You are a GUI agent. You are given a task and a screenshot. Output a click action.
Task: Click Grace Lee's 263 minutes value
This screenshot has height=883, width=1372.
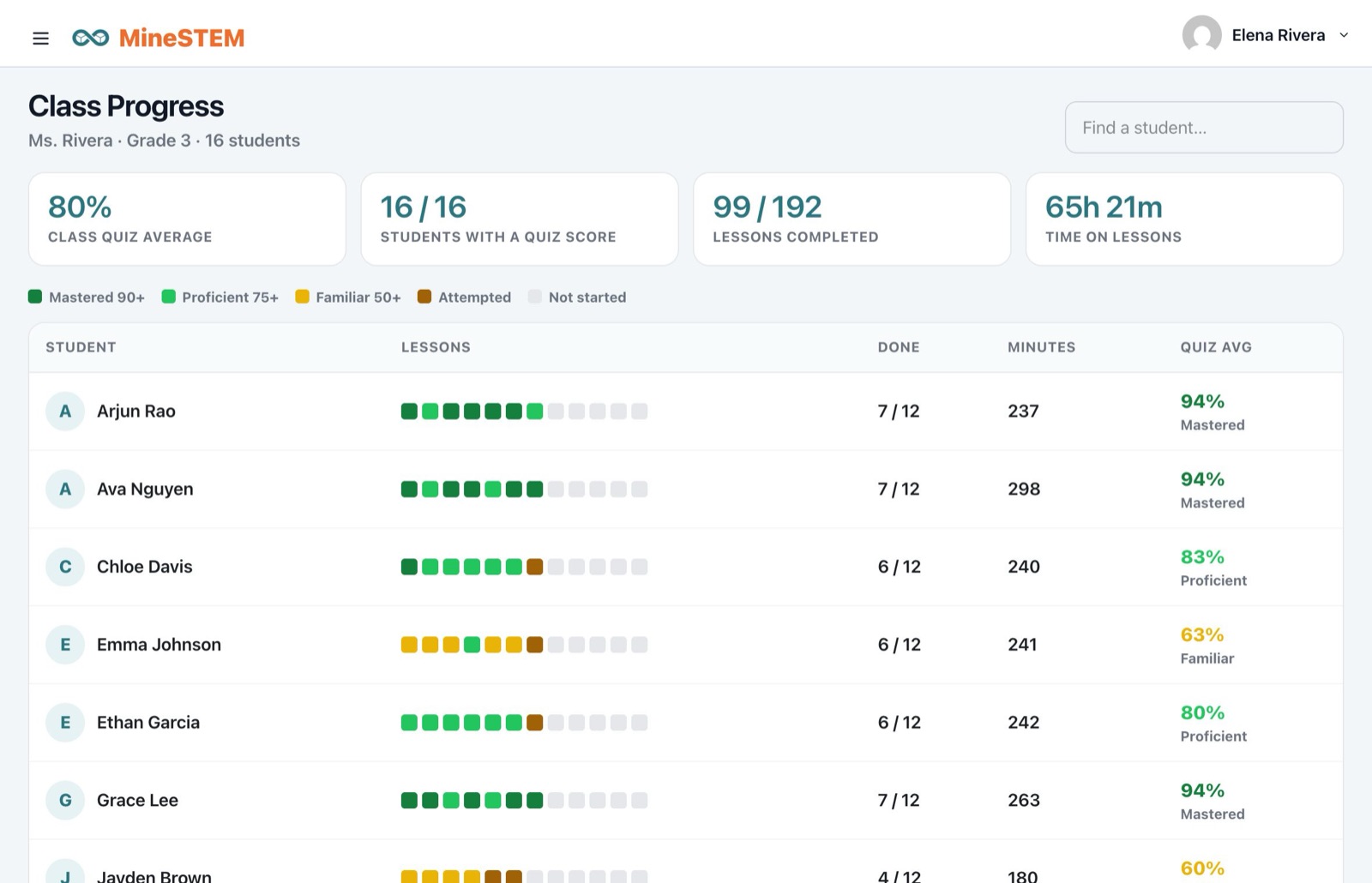tap(1023, 801)
